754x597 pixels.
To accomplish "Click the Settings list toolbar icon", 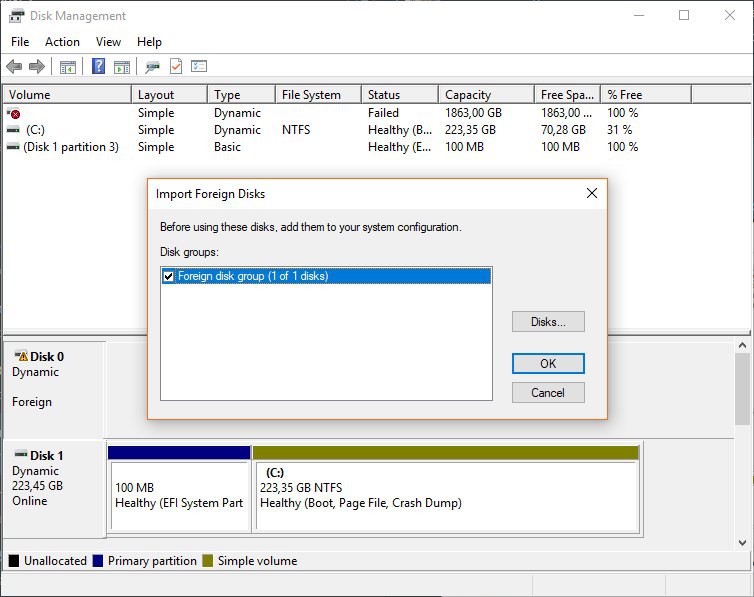I will [x=199, y=66].
